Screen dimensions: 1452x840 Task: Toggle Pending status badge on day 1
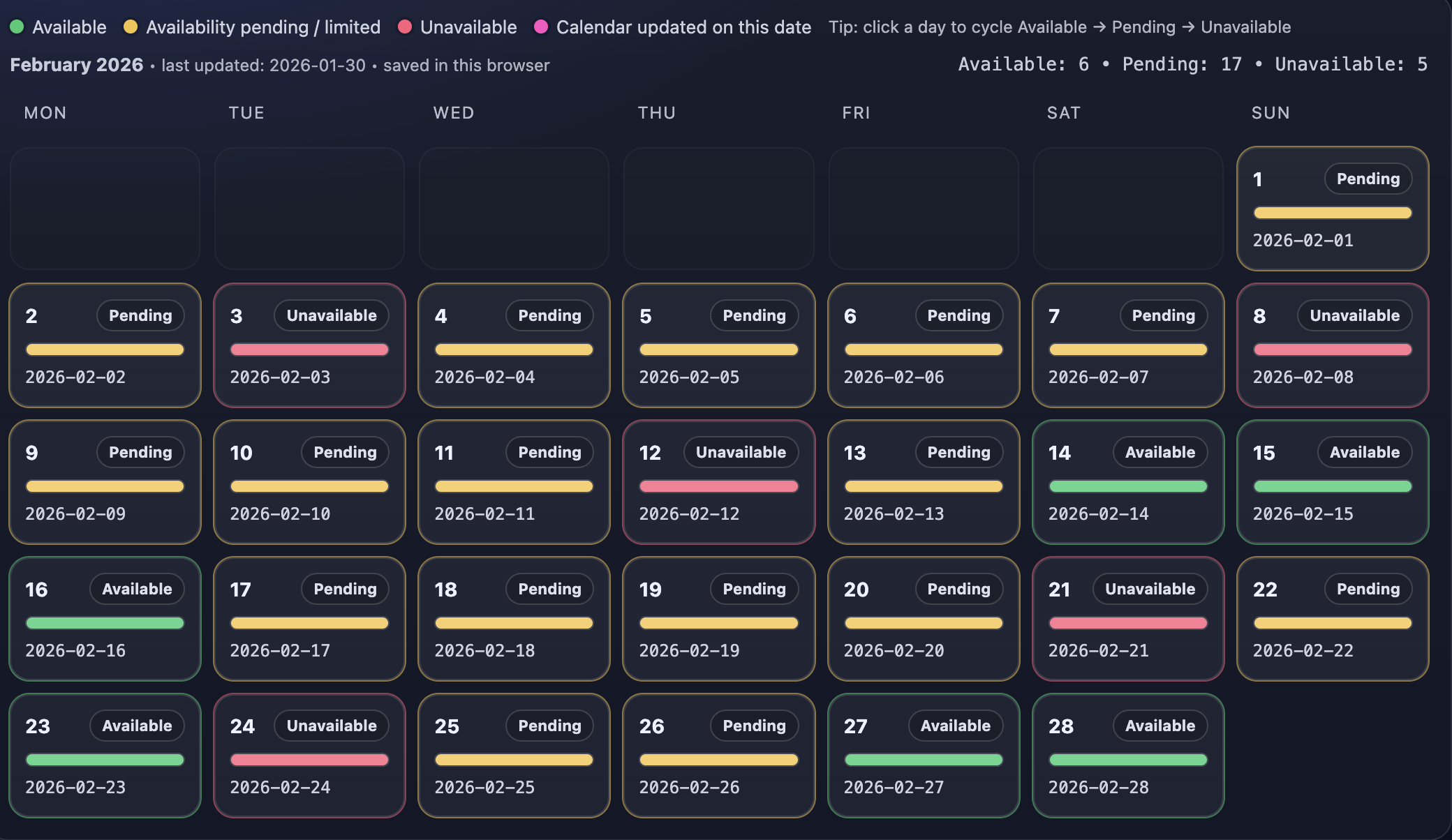click(1368, 179)
